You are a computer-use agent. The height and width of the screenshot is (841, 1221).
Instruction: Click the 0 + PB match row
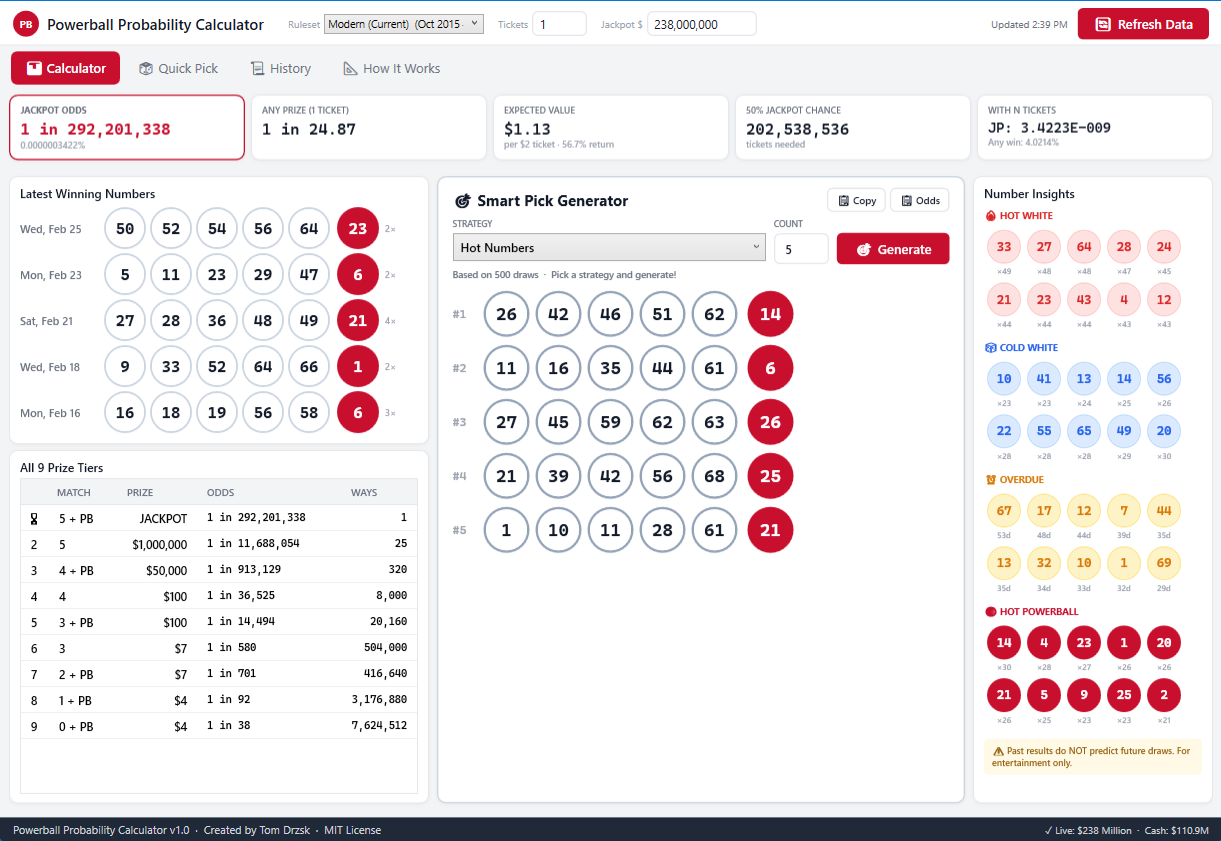click(x=219, y=726)
